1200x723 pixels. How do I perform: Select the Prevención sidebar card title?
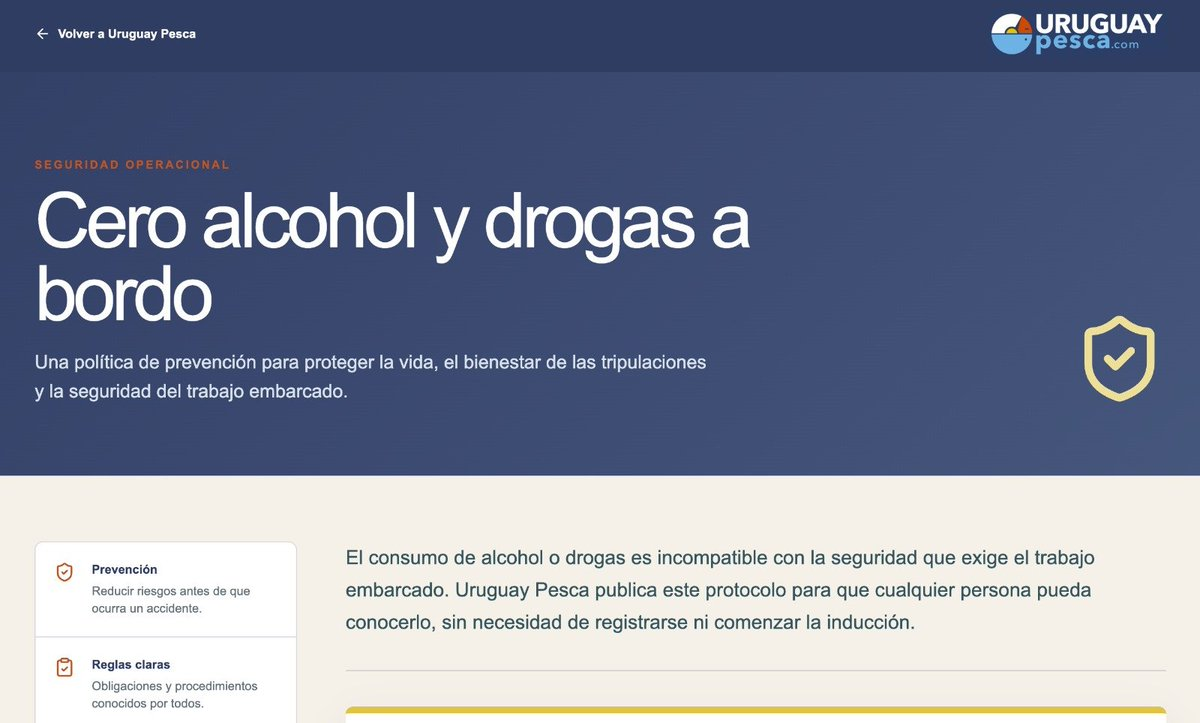click(124, 569)
